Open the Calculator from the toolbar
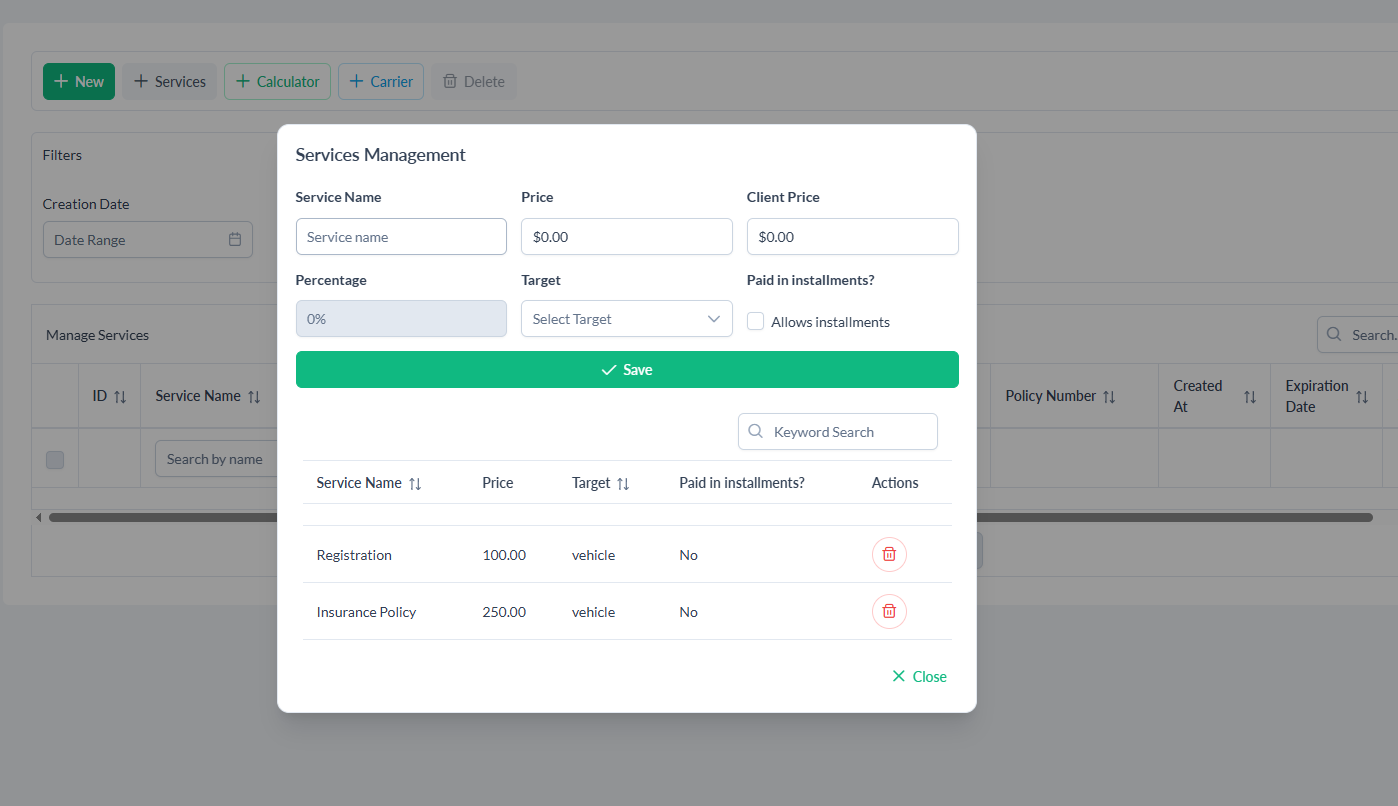This screenshot has height=806, width=1398. 277,82
